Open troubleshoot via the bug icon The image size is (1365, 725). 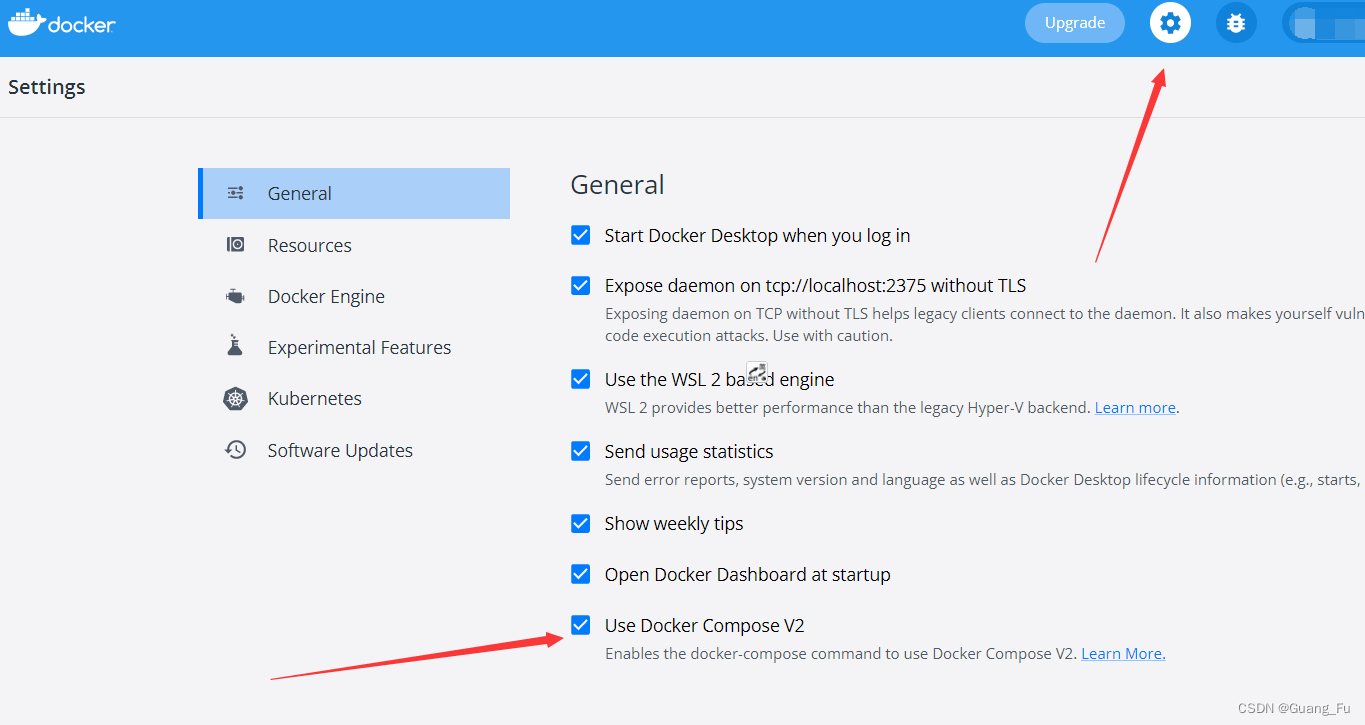click(1236, 23)
